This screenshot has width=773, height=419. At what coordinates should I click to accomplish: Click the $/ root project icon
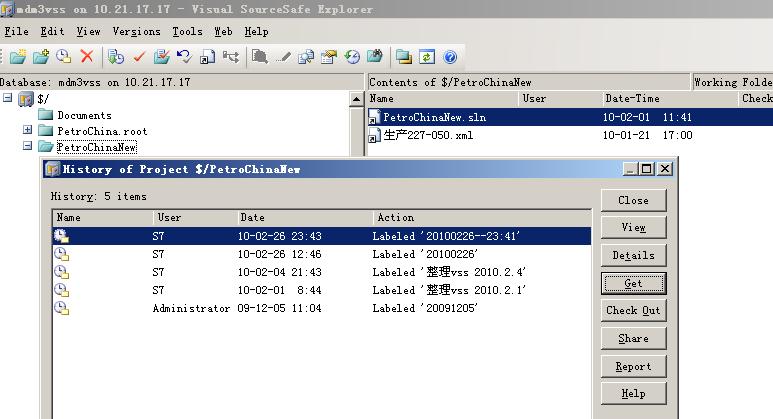(26, 99)
